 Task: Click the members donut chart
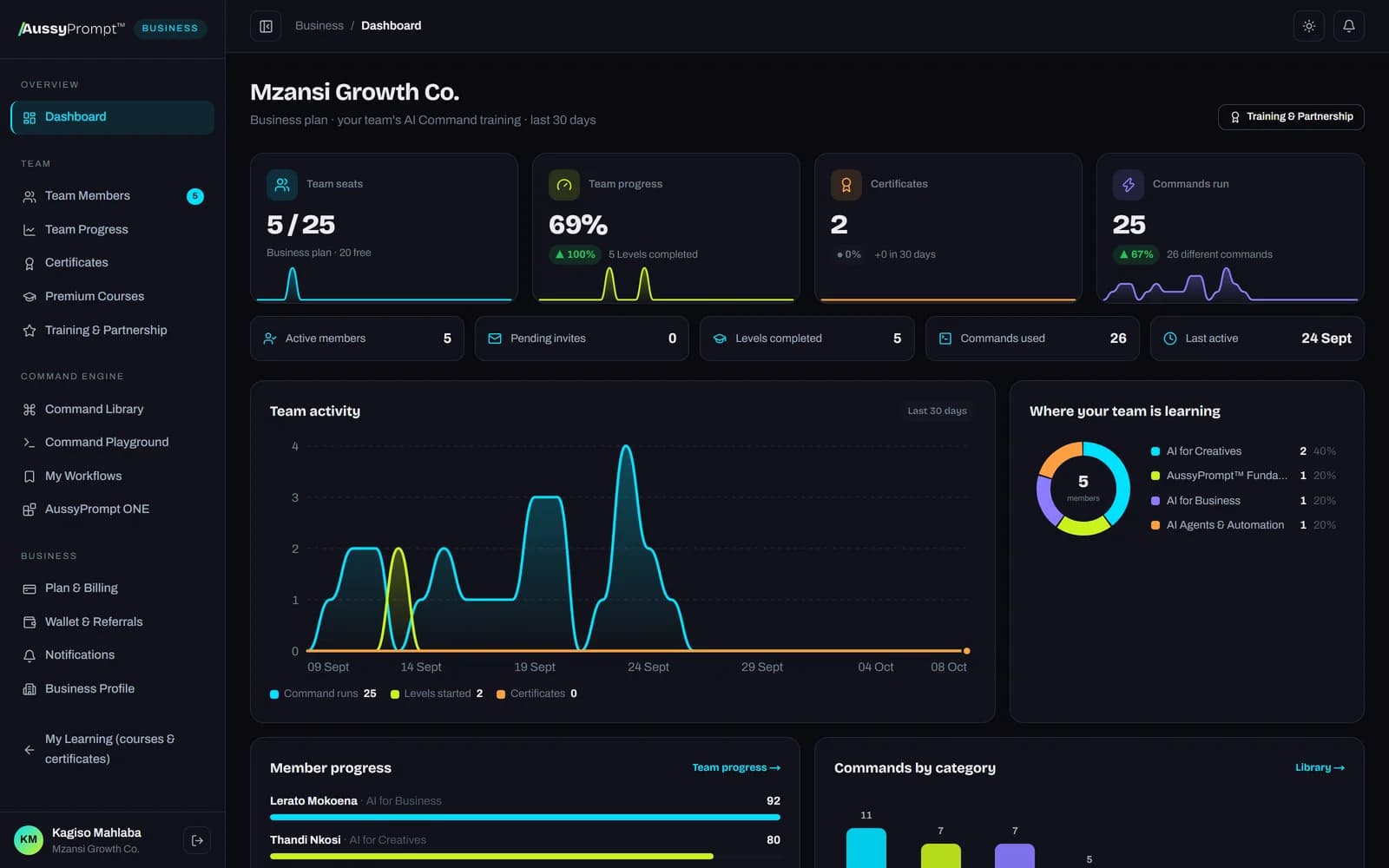1083,489
